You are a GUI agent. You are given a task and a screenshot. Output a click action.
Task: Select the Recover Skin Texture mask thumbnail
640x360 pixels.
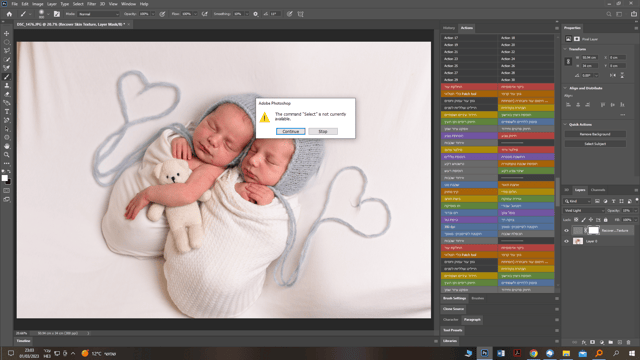593,231
